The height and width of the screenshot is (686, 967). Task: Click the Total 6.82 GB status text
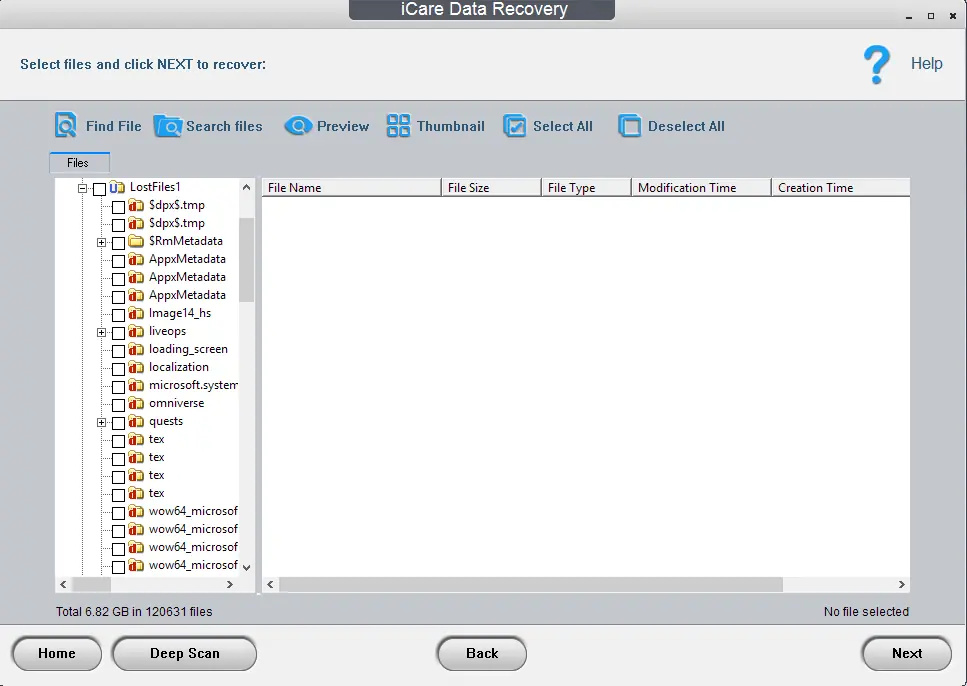click(134, 611)
